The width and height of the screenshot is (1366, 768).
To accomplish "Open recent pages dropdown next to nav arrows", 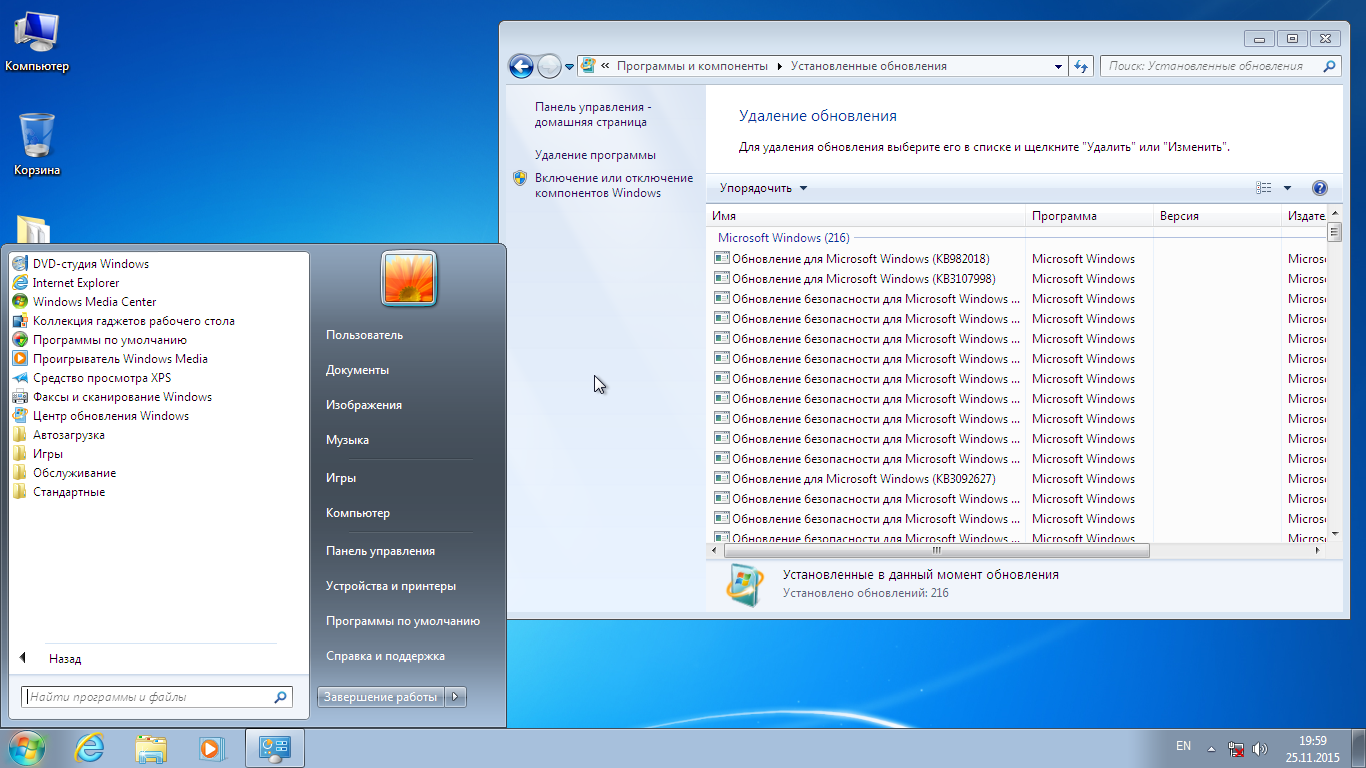I will pyautogui.click(x=569, y=67).
